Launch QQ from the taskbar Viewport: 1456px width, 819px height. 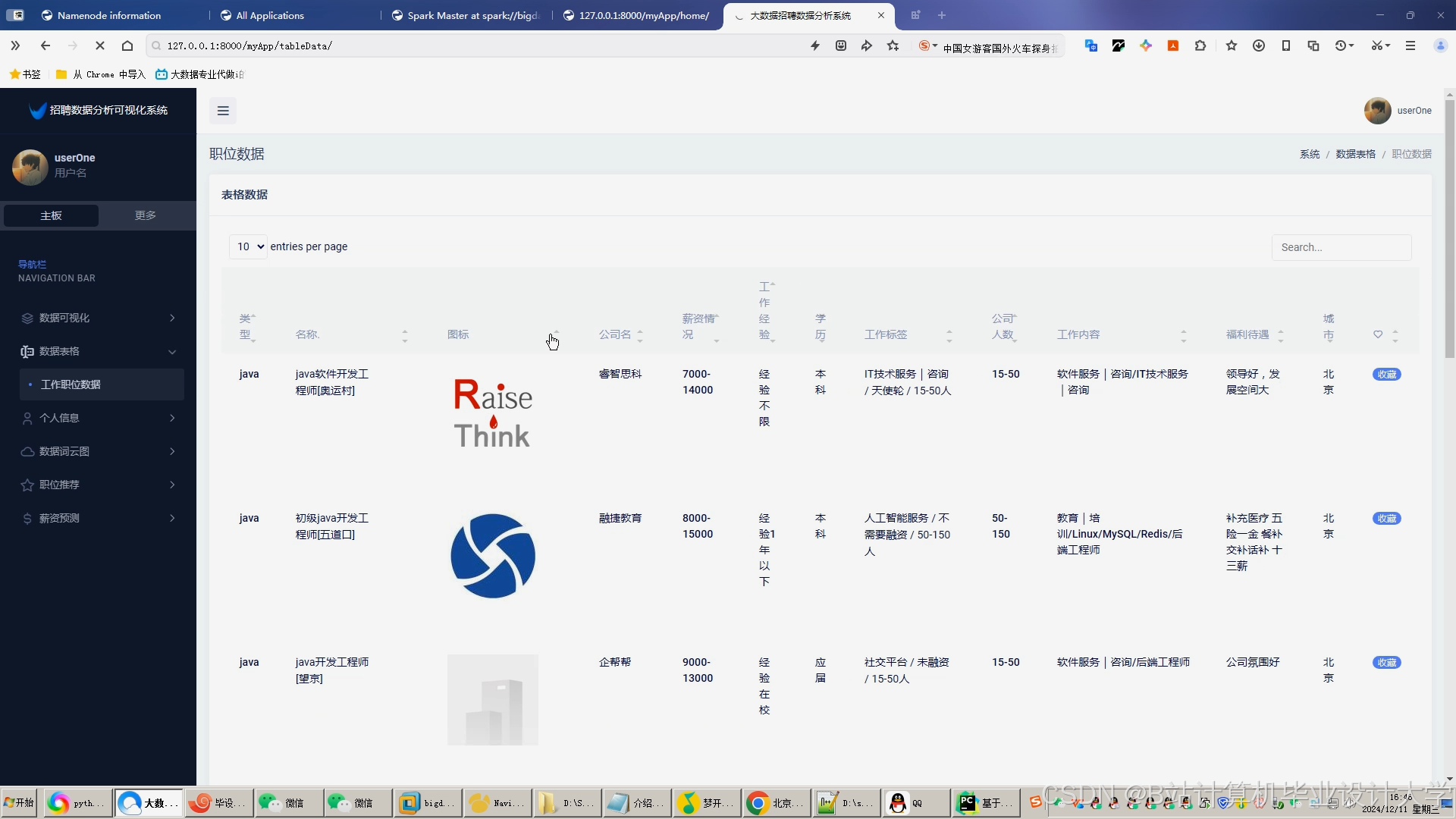(x=914, y=802)
